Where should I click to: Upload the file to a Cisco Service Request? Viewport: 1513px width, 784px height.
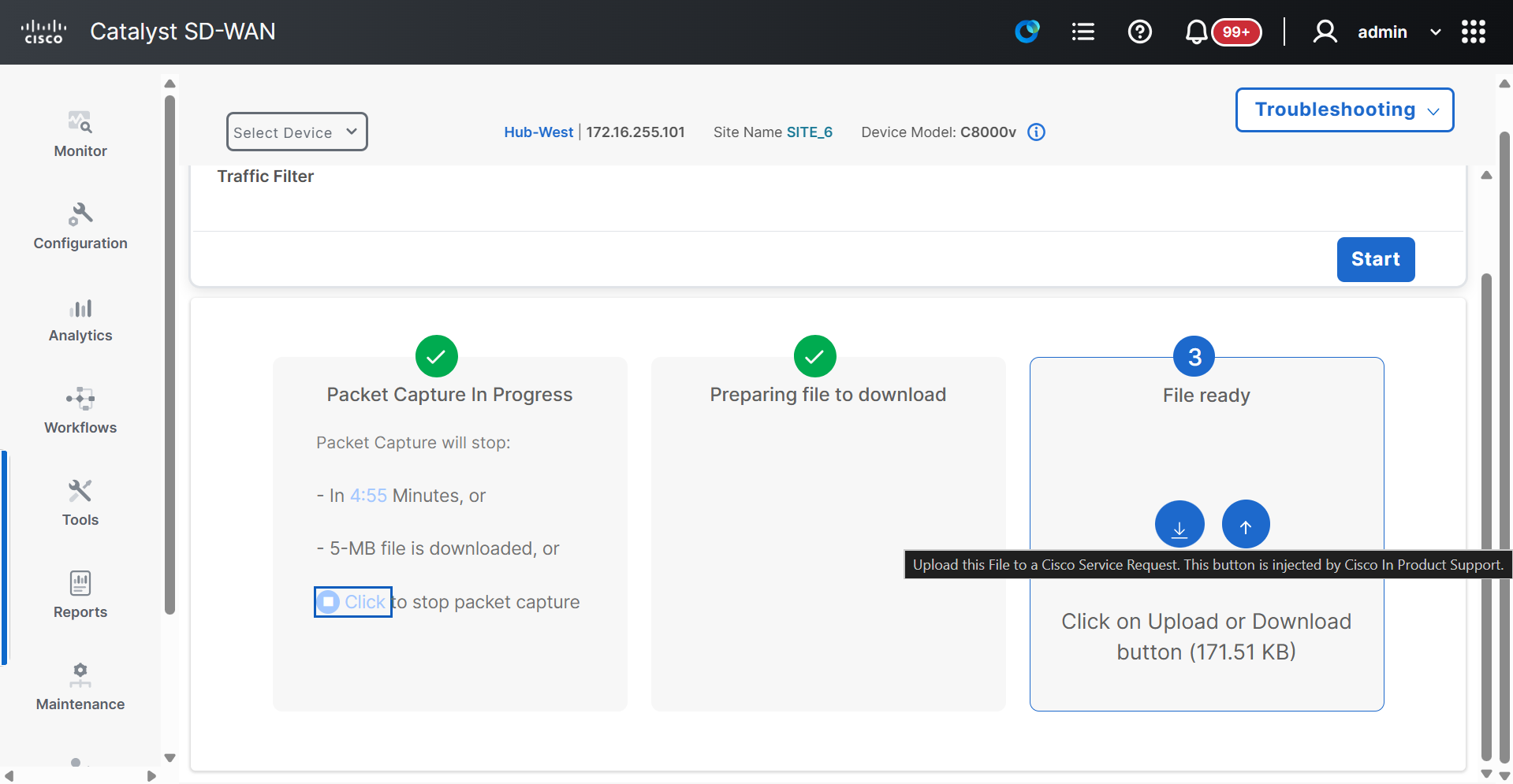1246,523
